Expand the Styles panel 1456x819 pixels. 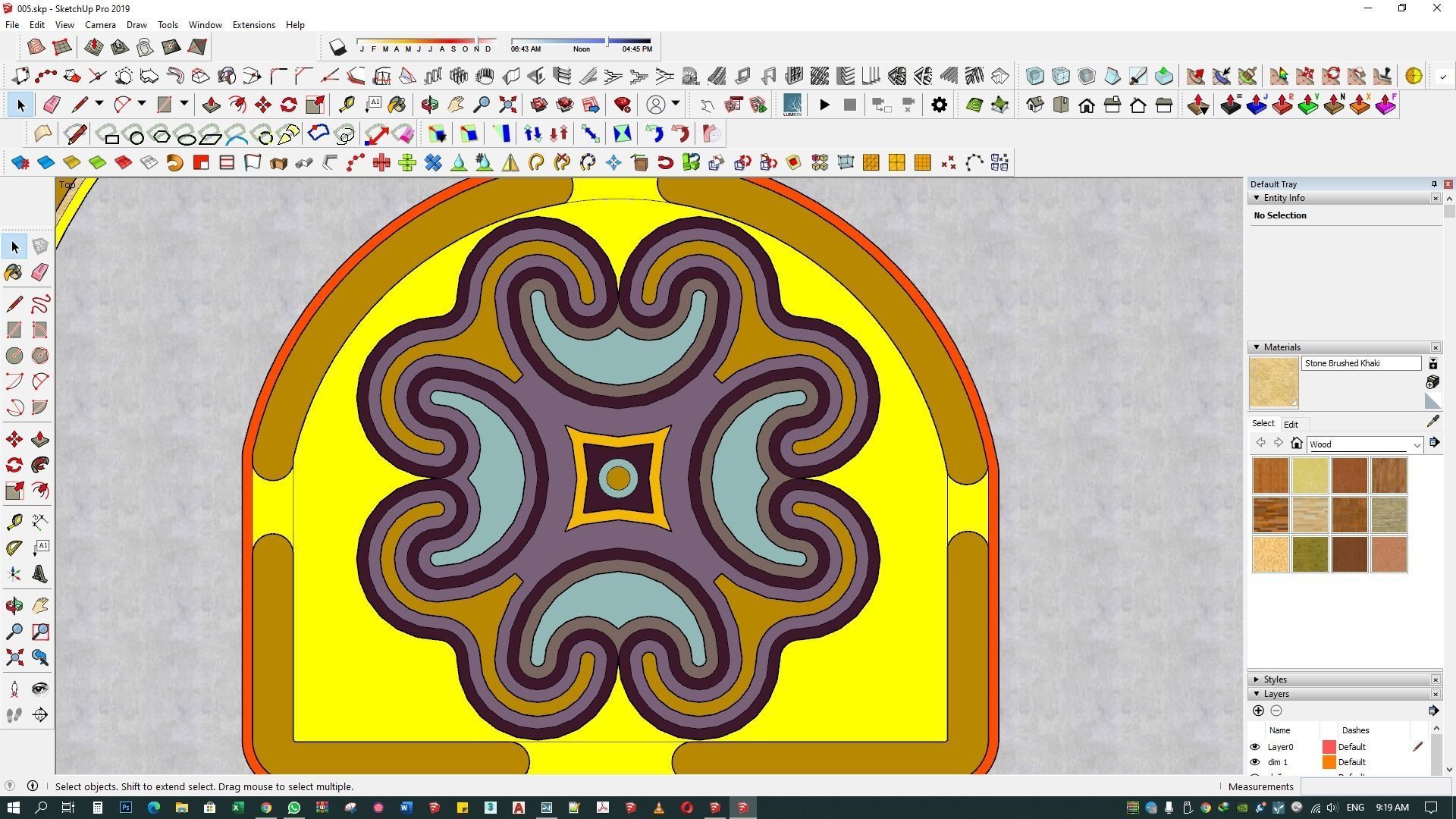[1257, 679]
